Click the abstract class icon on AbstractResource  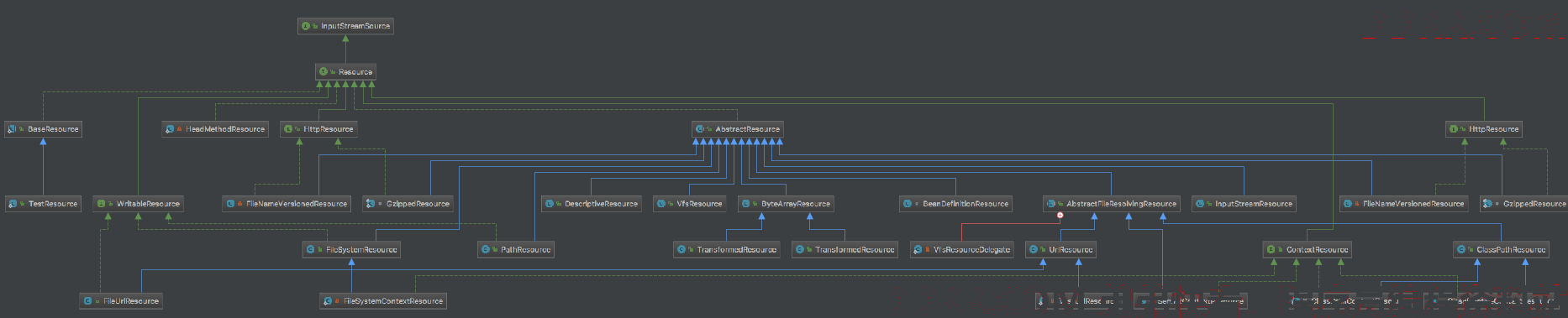coord(700,129)
